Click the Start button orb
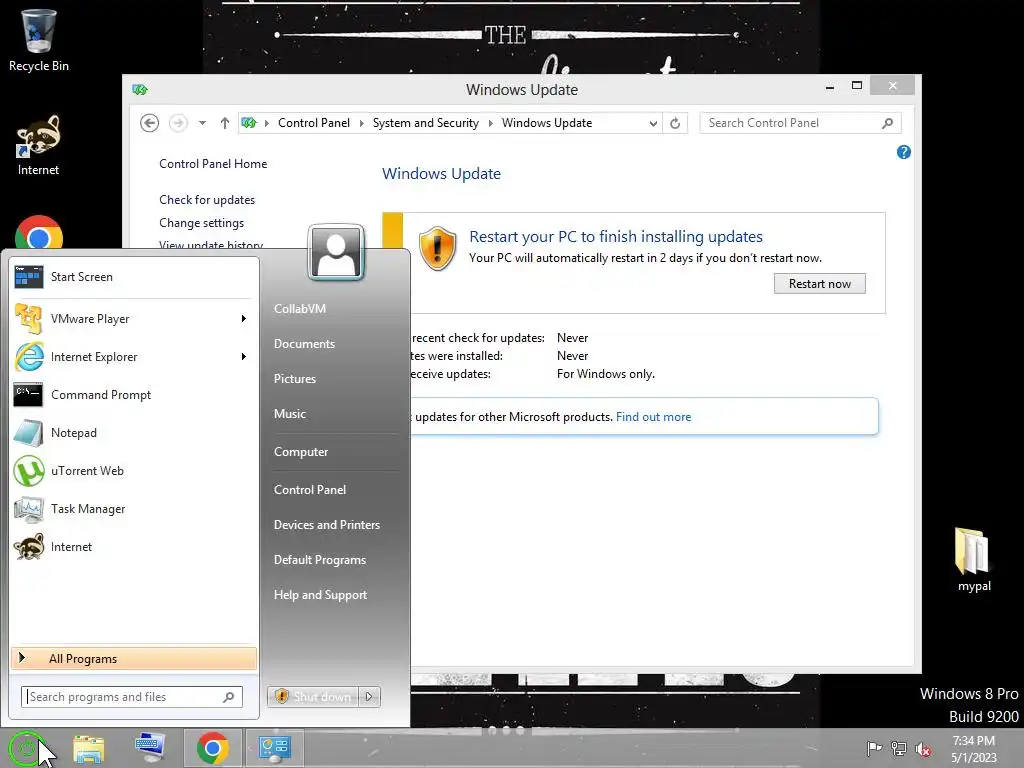Screen dimensions: 1024x768 coord(26,748)
